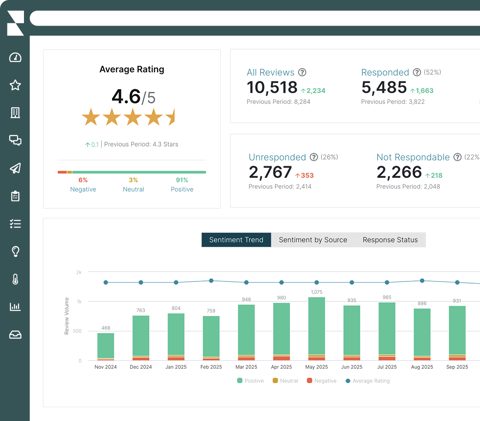Toggle Neutral series in chart legend

(285, 381)
